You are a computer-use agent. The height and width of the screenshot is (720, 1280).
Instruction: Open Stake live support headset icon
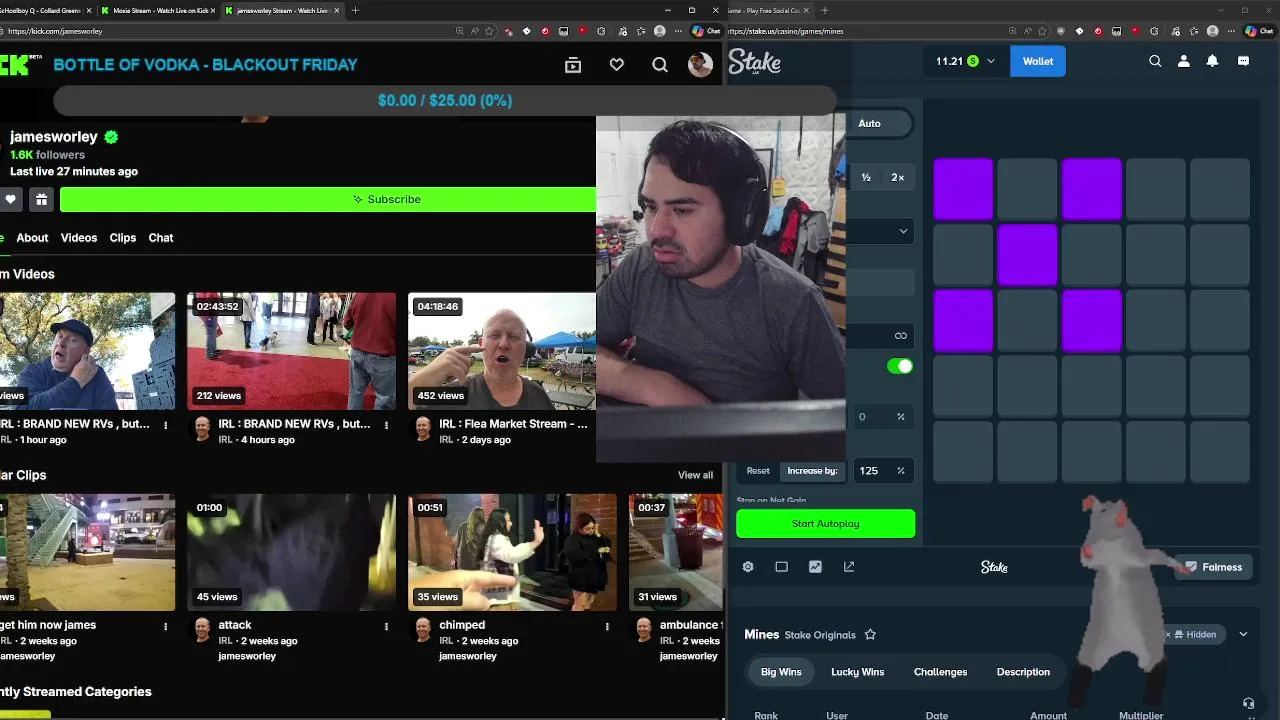pos(1248,704)
